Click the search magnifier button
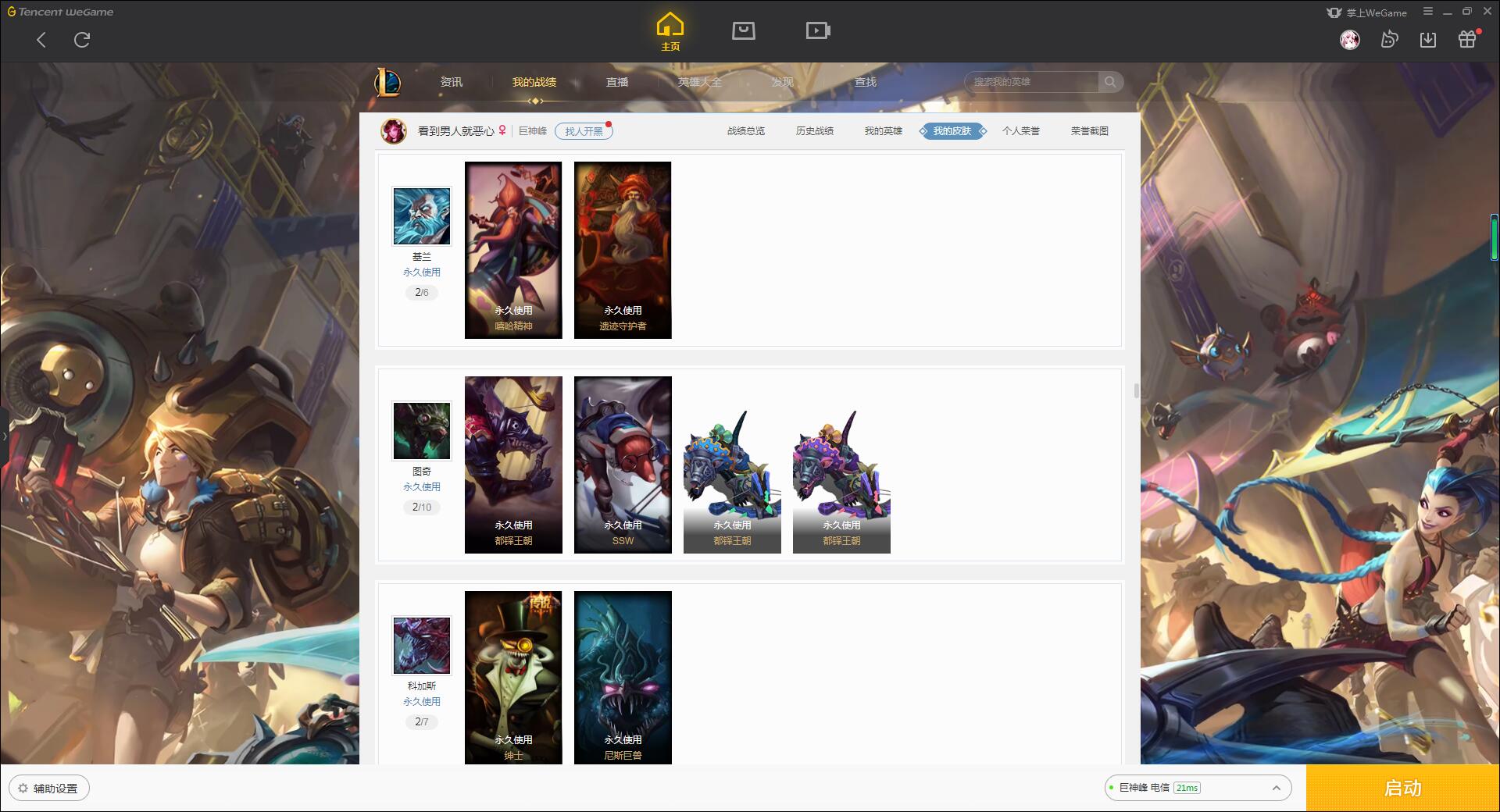 coord(1110,82)
